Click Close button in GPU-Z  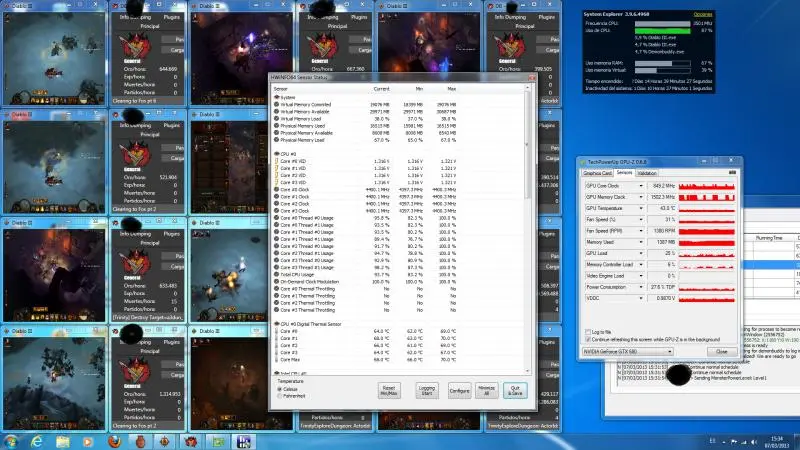click(x=721, y=352)
